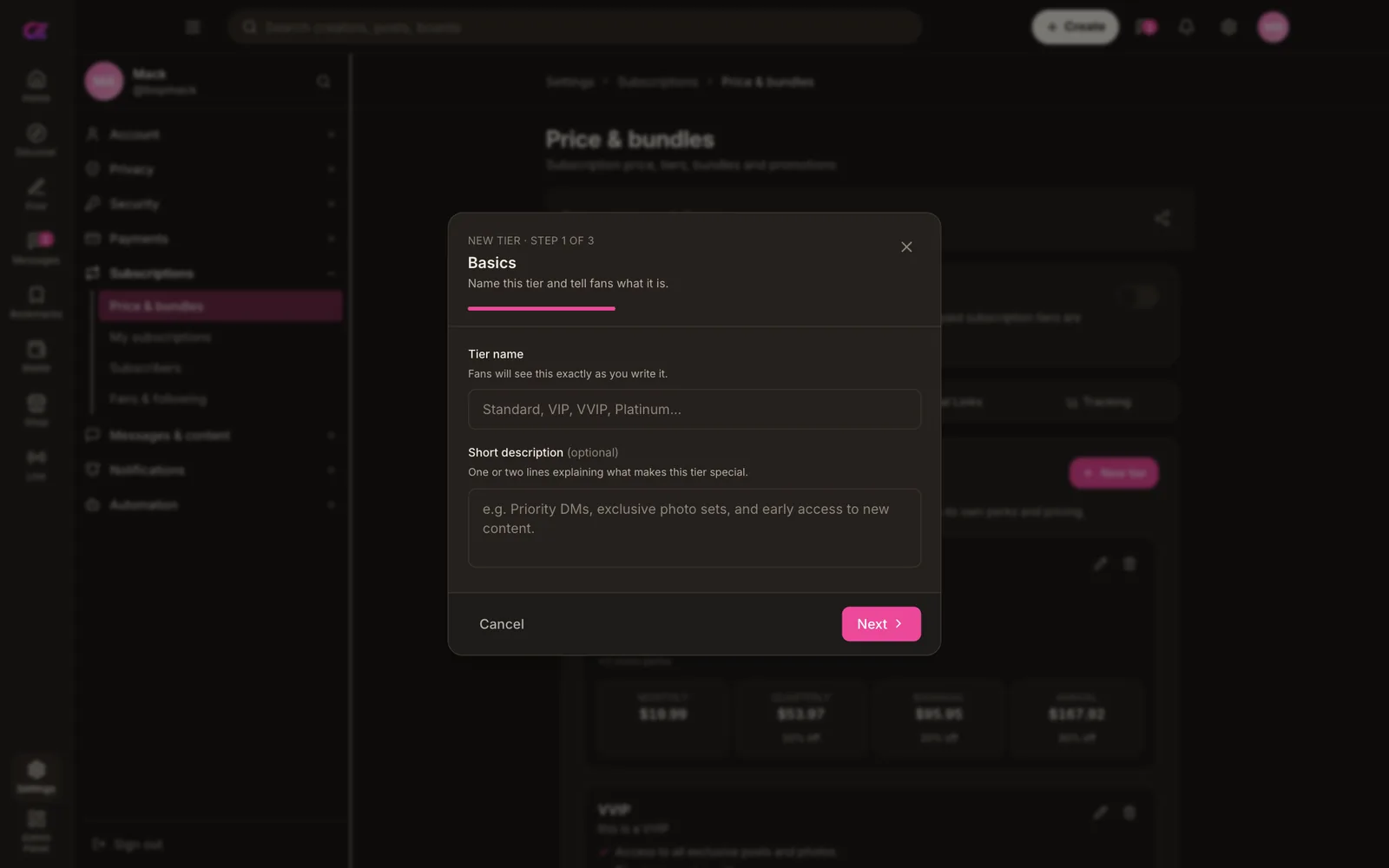Open the Admin Panel icon in left rail
Viewport: 1389px width, 868px height.
point(36,829)
